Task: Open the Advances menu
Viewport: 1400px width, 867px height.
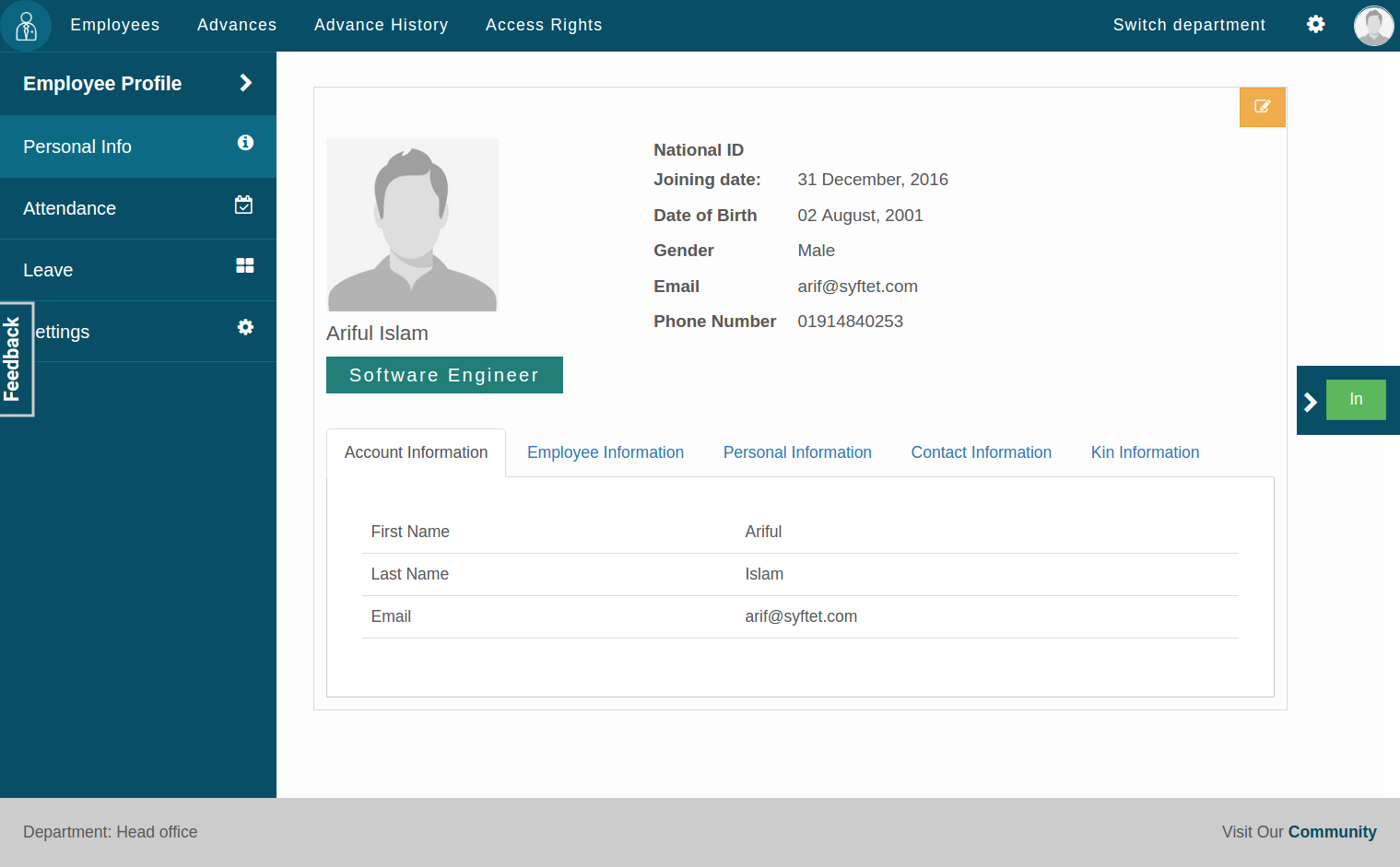Action: pyautogui.click(x=236, y=25)
